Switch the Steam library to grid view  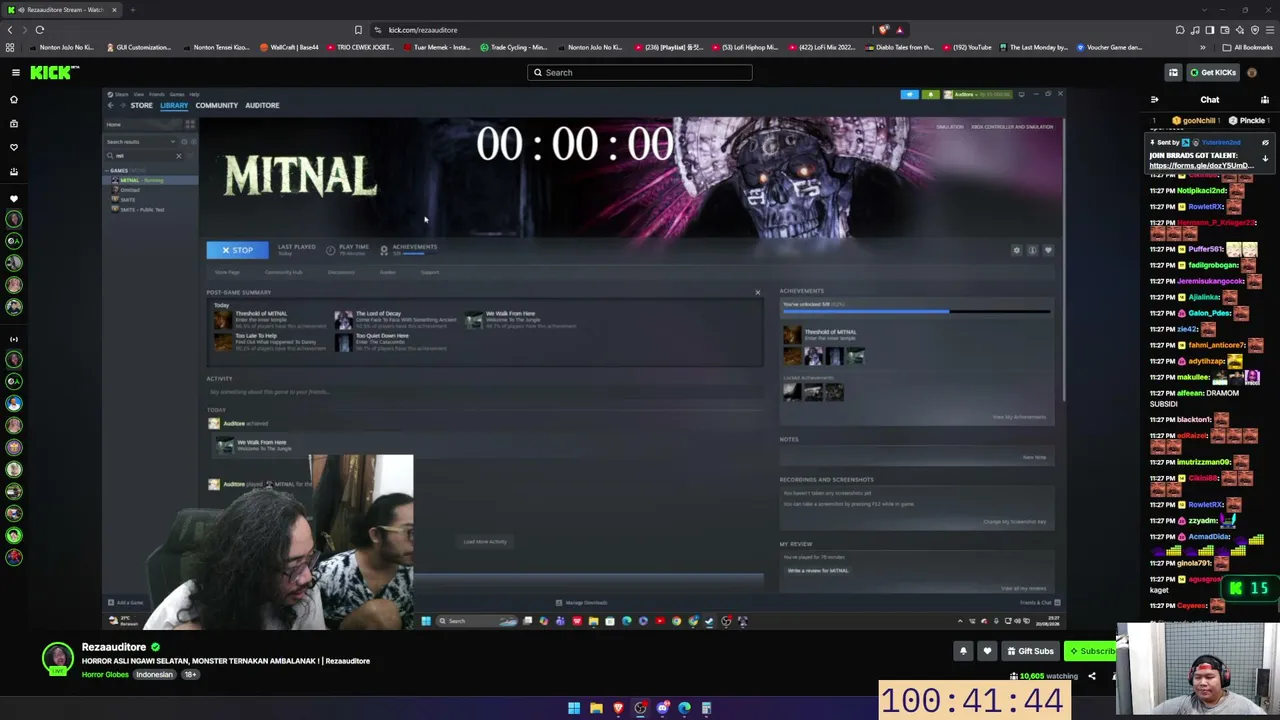[189, 124]
